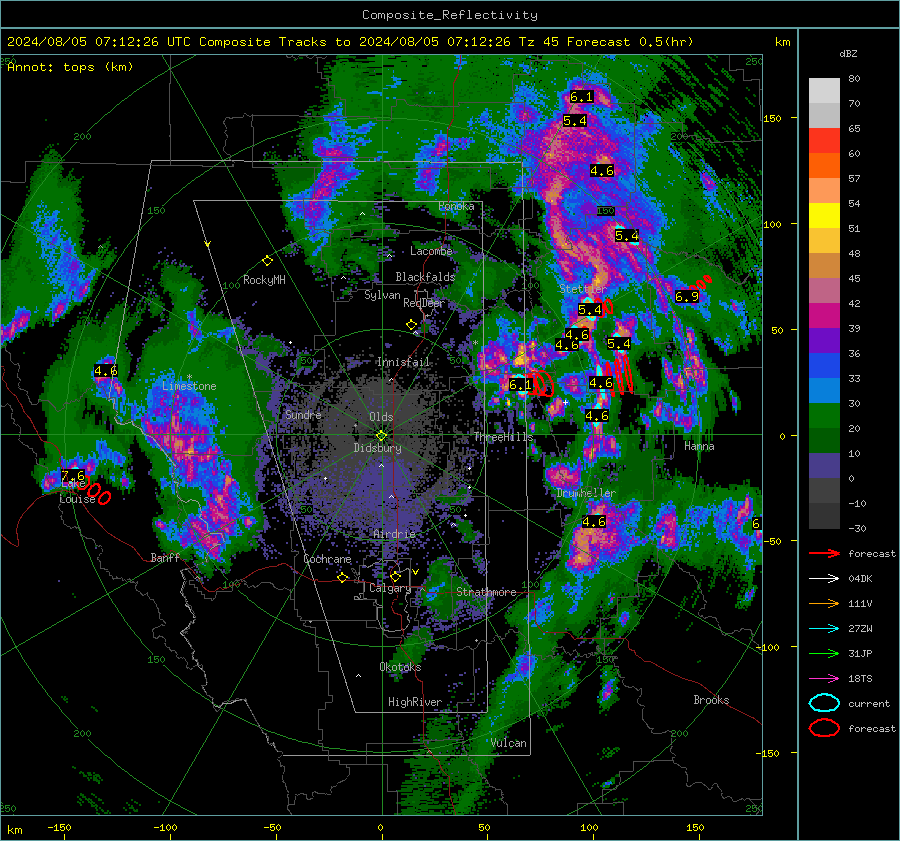
Task: Click the cyan 27ZW arrow in the legend
Action: click(824, 629)
